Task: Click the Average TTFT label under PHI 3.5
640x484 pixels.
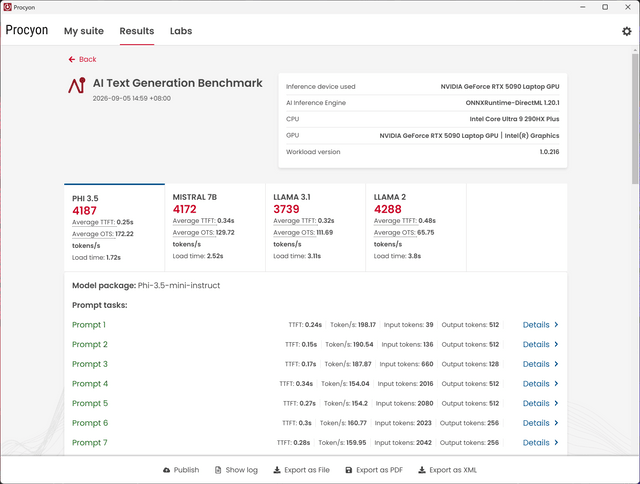Action: click(93, 222)
